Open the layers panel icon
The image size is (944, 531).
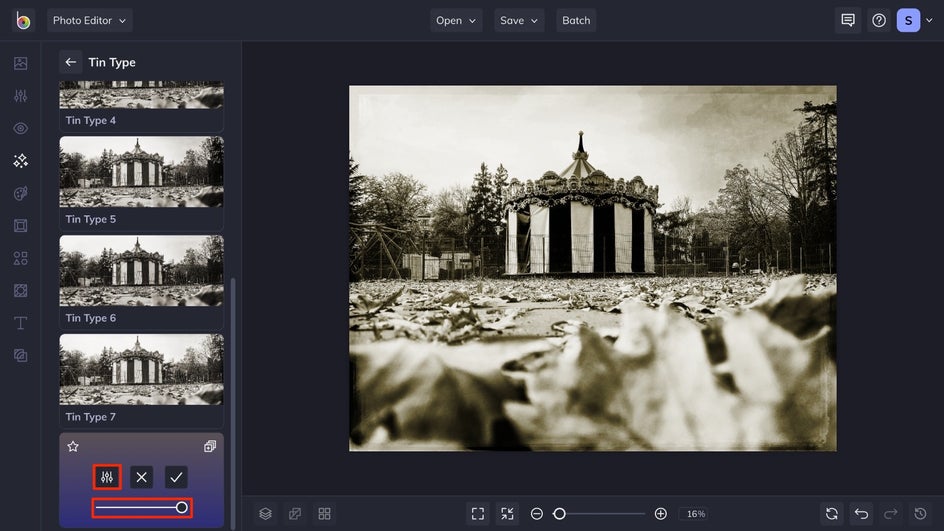[x=265, y=514]
